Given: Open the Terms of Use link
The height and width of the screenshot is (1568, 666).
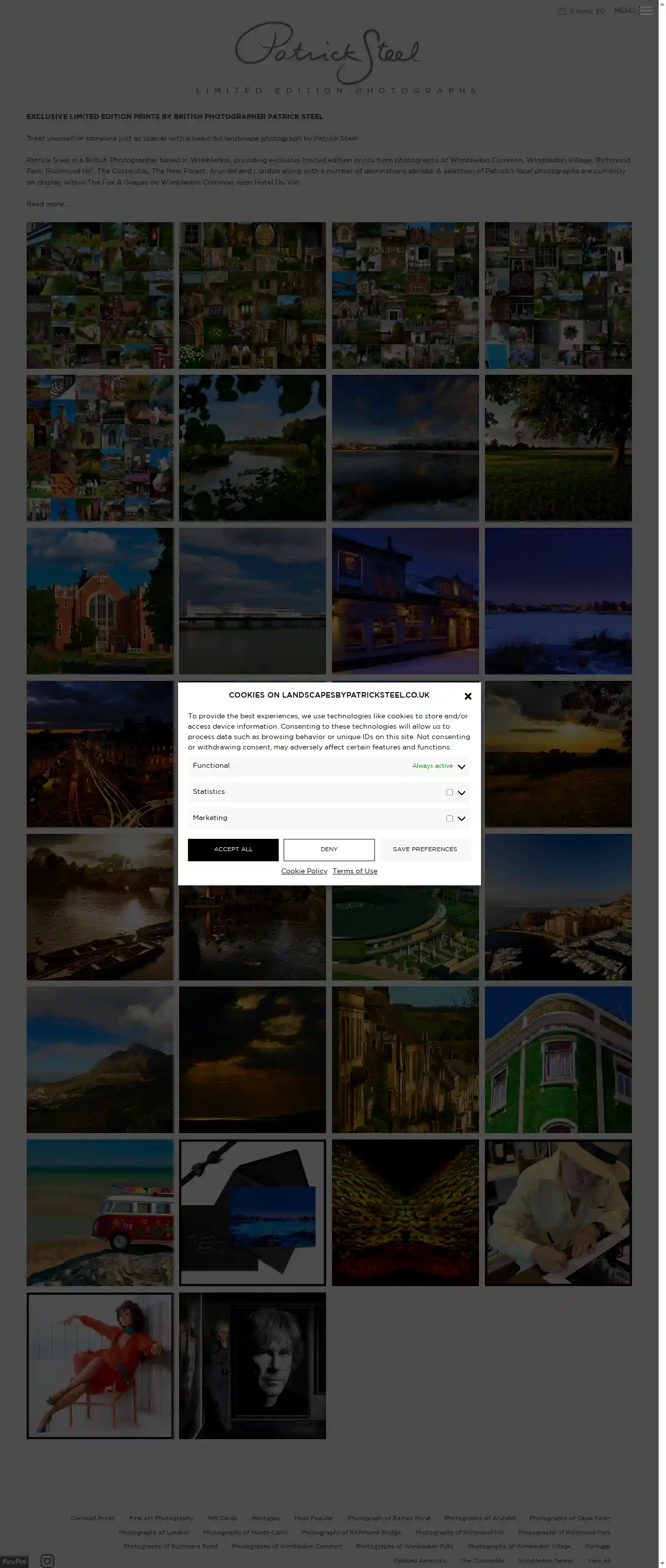Looking at the screenshot, I should click(x=355, y=872).
